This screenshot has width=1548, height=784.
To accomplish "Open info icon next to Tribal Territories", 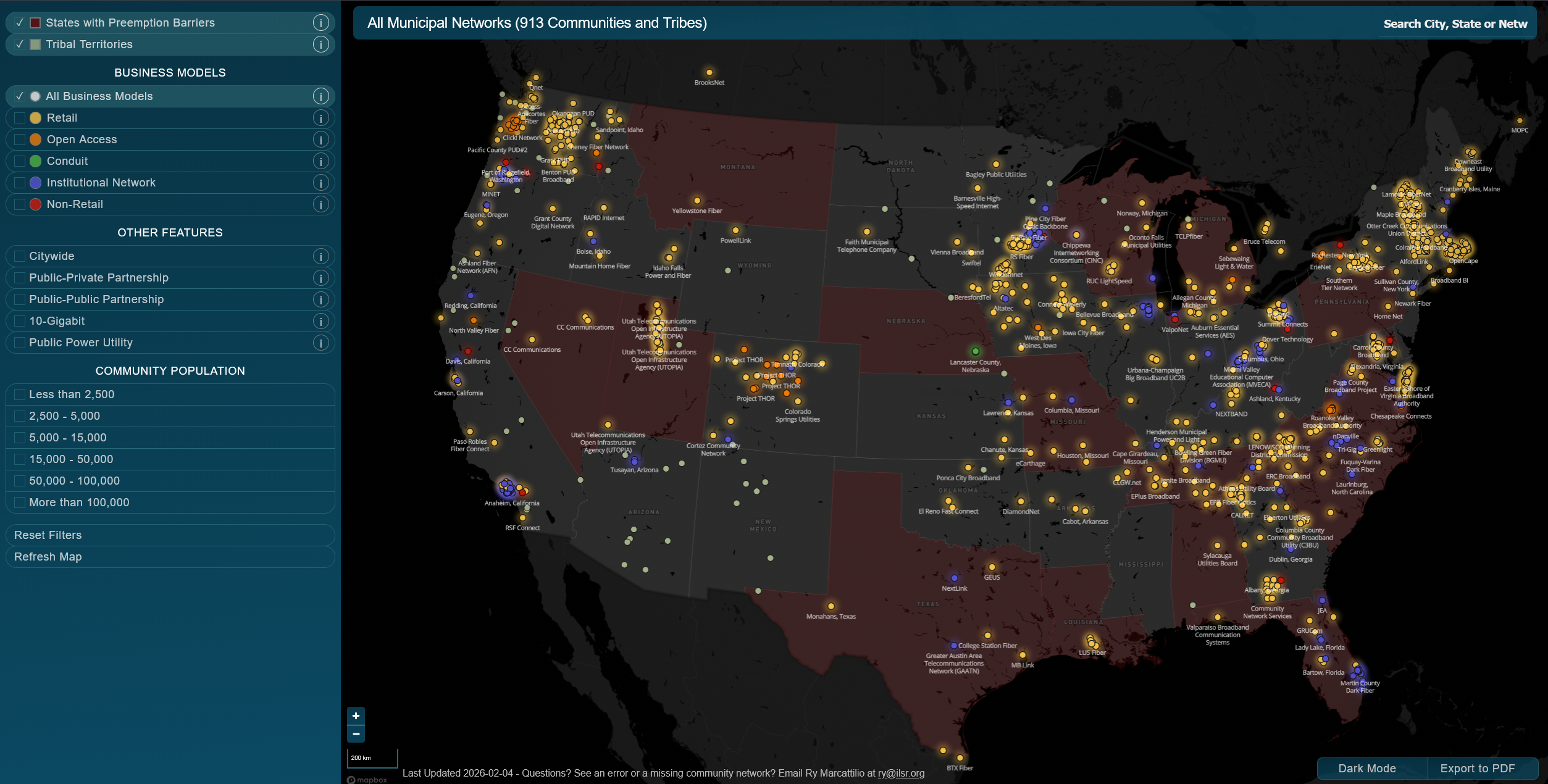I will tap(320, 44).
